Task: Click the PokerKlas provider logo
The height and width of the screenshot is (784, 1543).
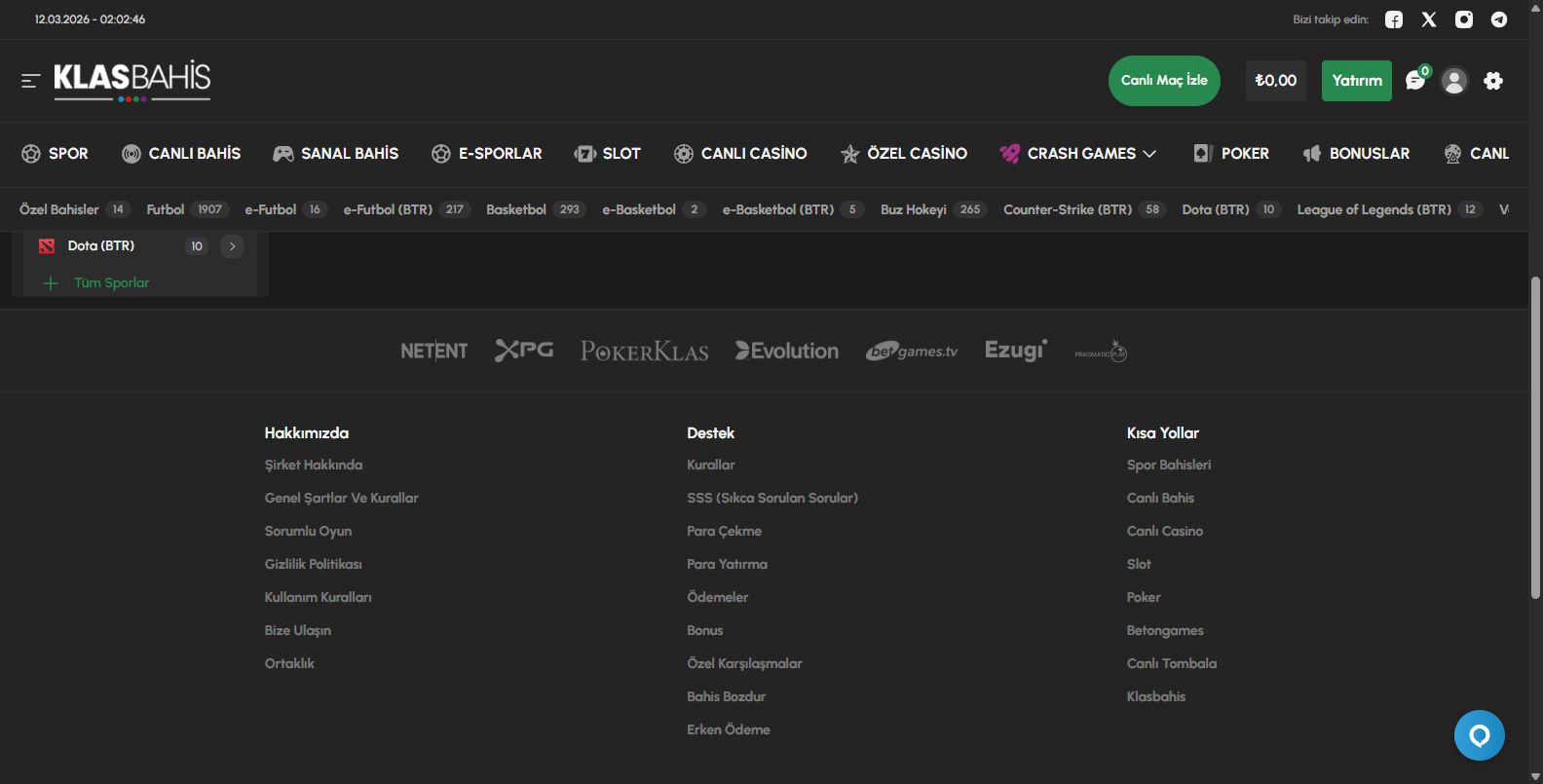Action: pyautogui.click(x=645, y=351)
